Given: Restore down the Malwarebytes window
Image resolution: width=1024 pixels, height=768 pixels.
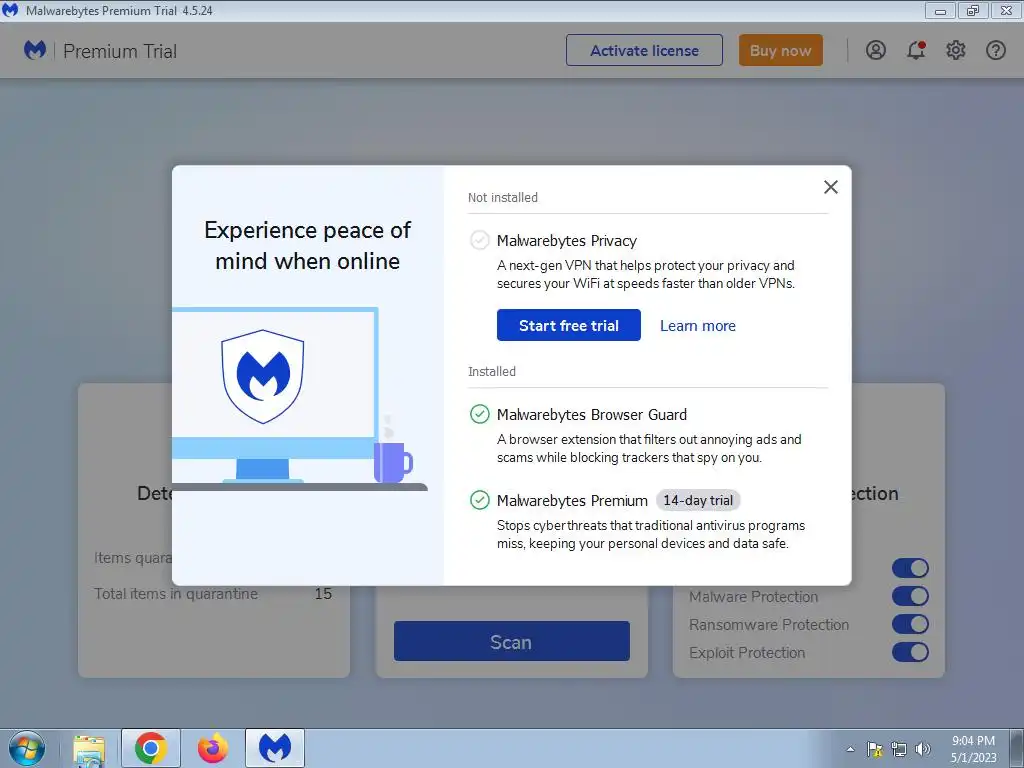Looking at the screenshot, I should 973,10.
